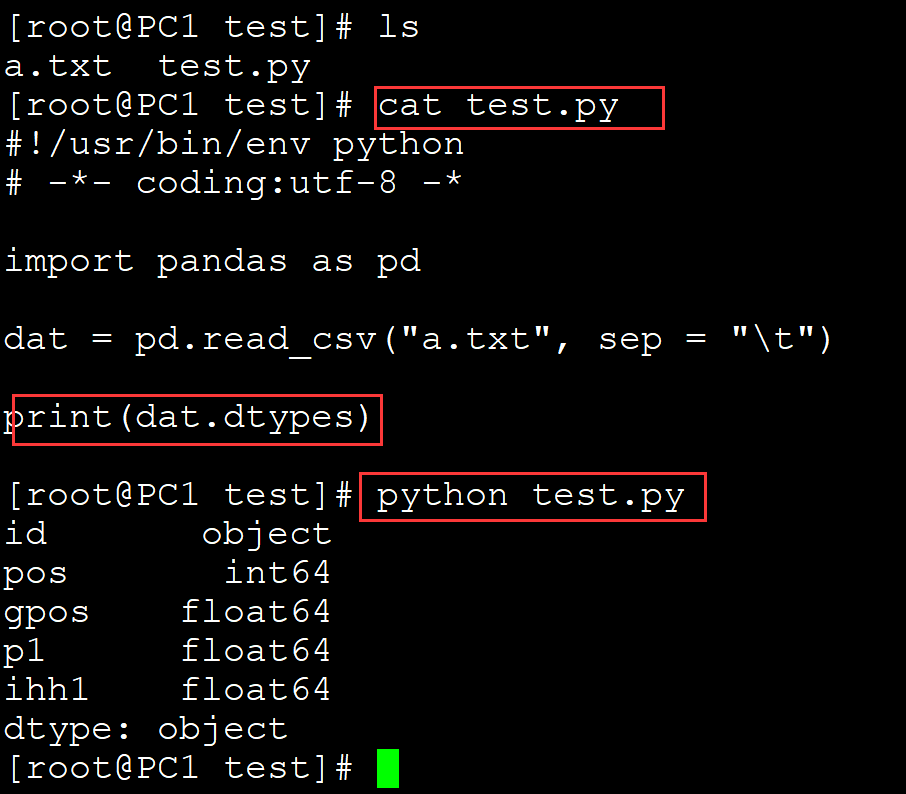Screen dimensions: 906x794
Task: Click the highlighted 'cat test.py' command
Action: tap(499, 107)
